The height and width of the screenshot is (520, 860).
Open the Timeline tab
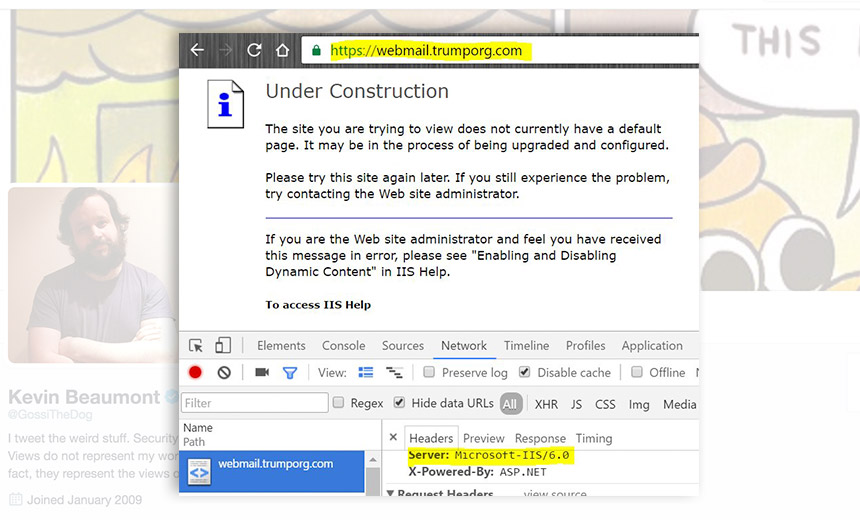(x=527, y=346)
